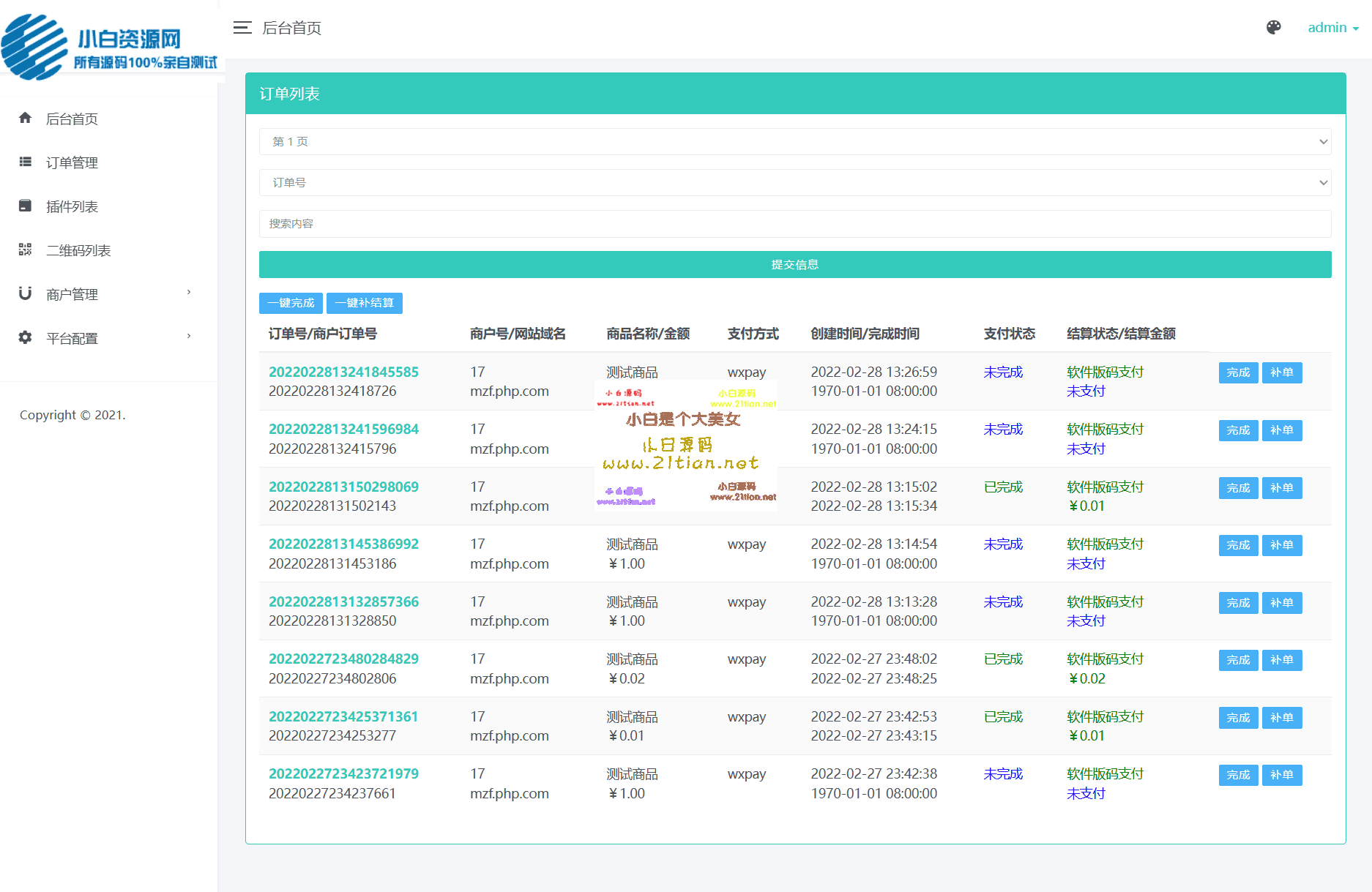This screenshot has width=1372, height=892.
Task: Click the 一键补结算 button
Action: 365,303
